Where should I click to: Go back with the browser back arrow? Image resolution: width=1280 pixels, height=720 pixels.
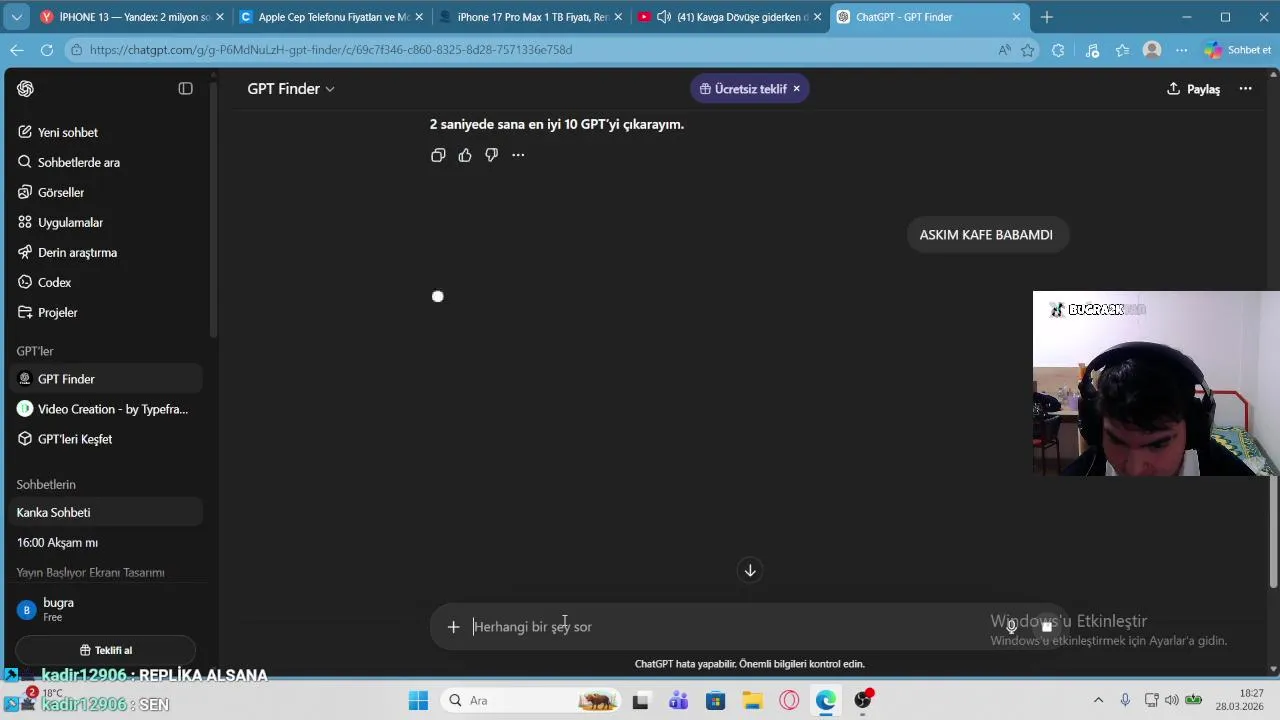[17, 50]
